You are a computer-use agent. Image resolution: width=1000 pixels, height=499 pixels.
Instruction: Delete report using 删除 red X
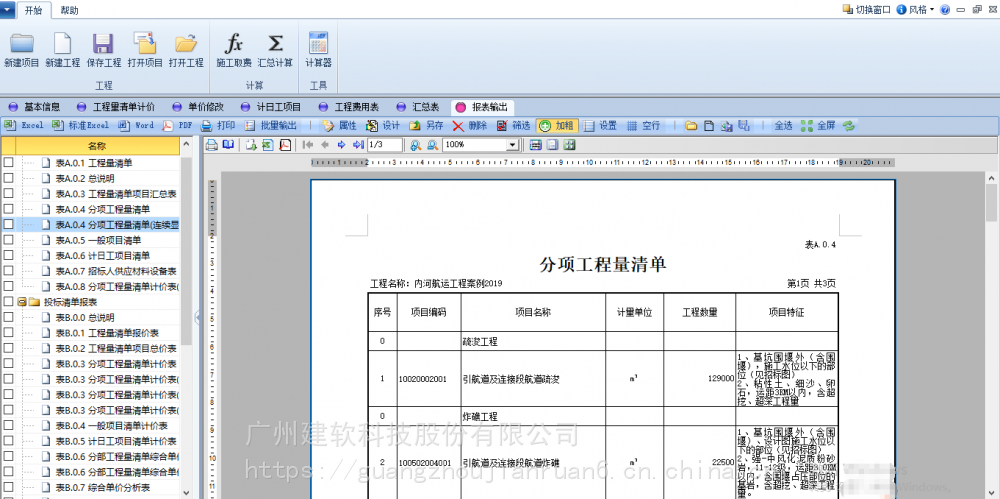pyautogui.click(x=469, y=126)
